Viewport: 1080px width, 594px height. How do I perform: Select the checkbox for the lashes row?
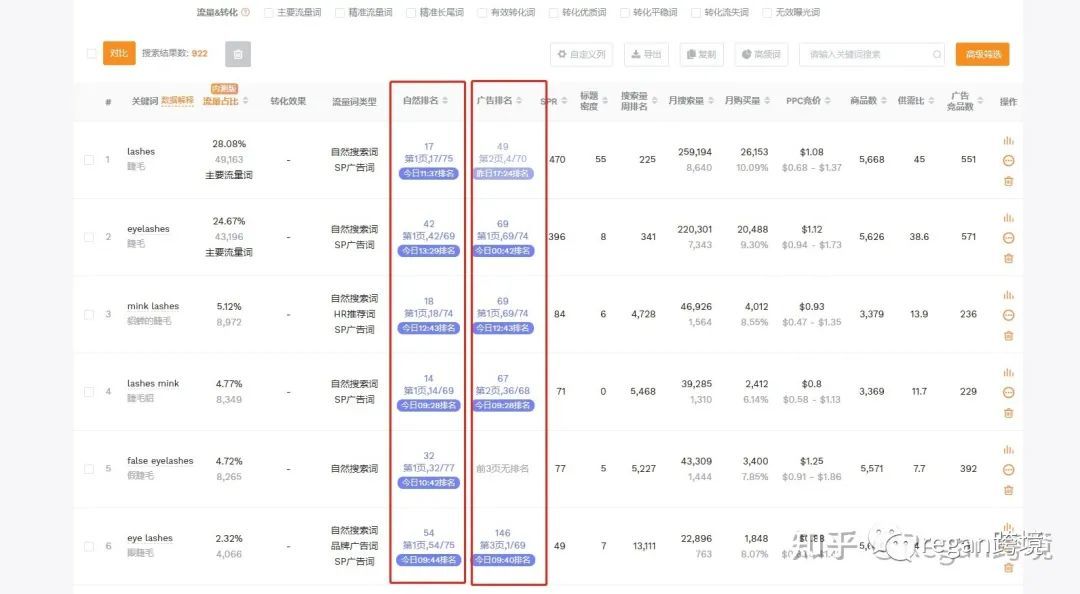tap(89, 160)
